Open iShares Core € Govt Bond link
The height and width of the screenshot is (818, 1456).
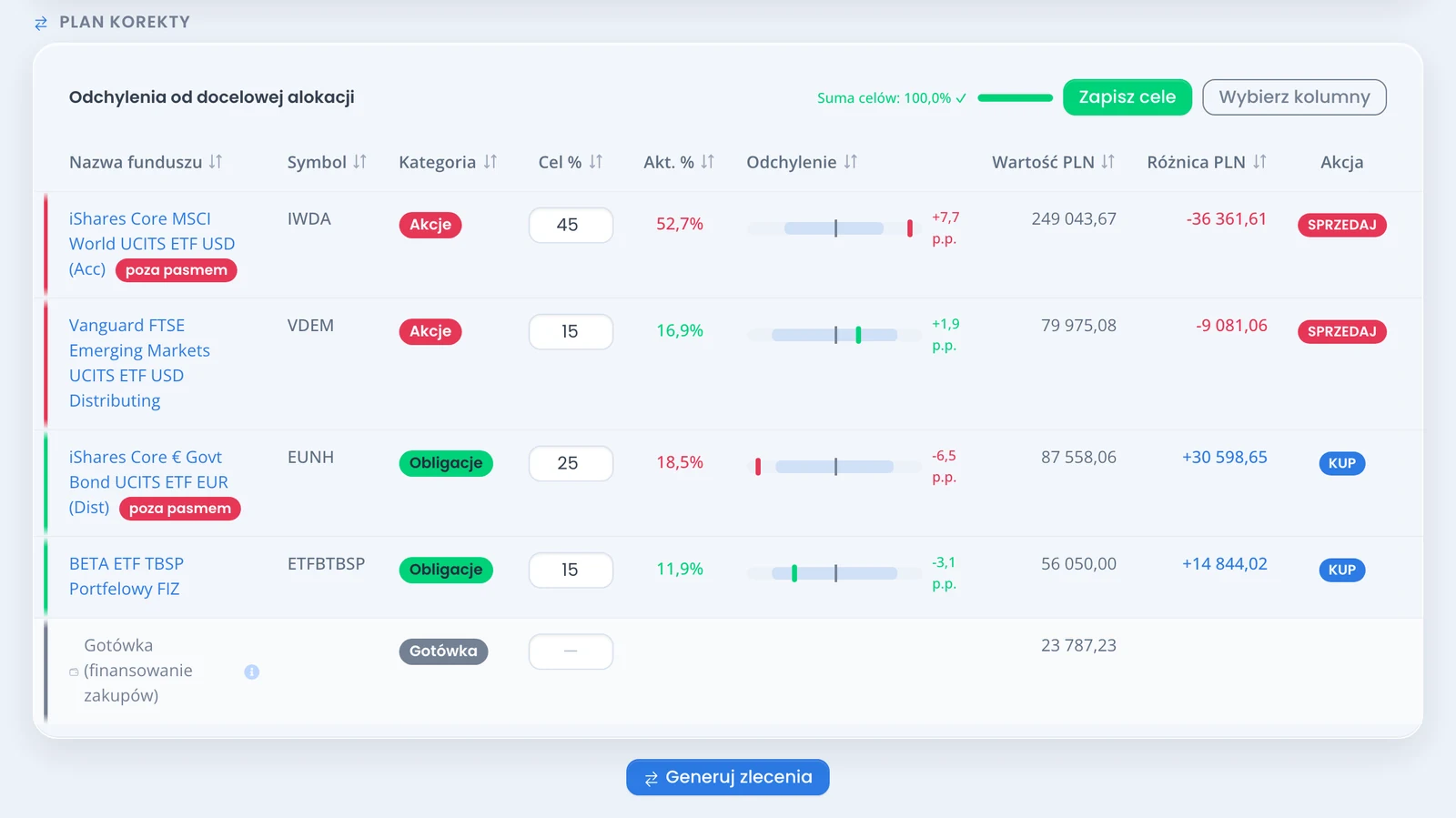tap(148, 482)
